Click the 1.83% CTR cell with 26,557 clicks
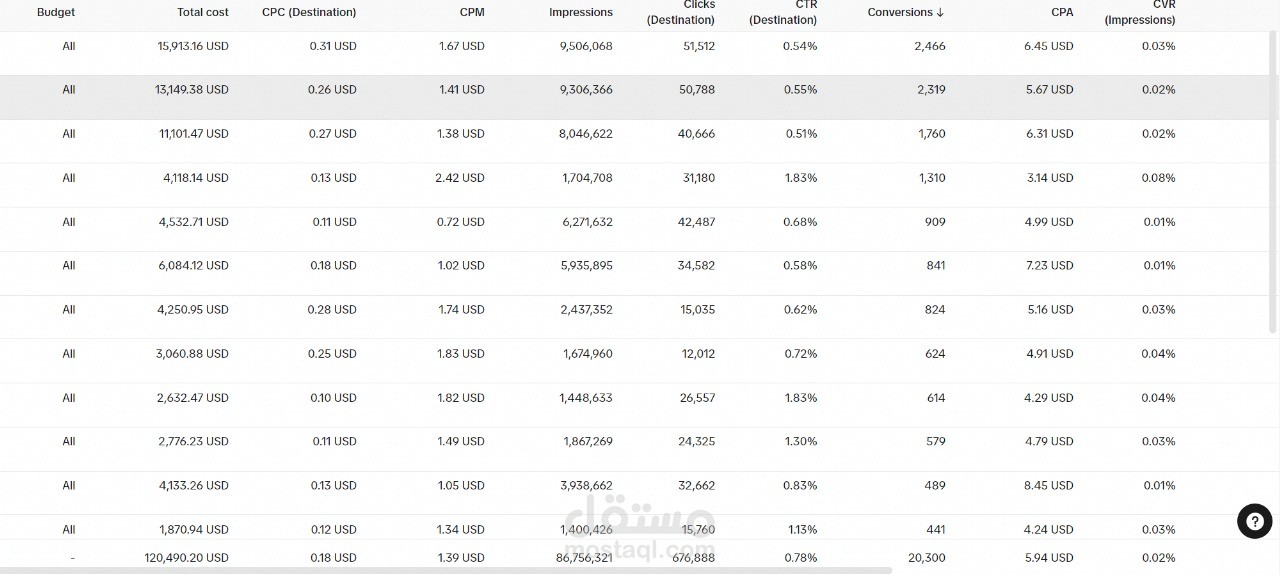Viewport: 1280px width, 575px height. tap(801, 398)
